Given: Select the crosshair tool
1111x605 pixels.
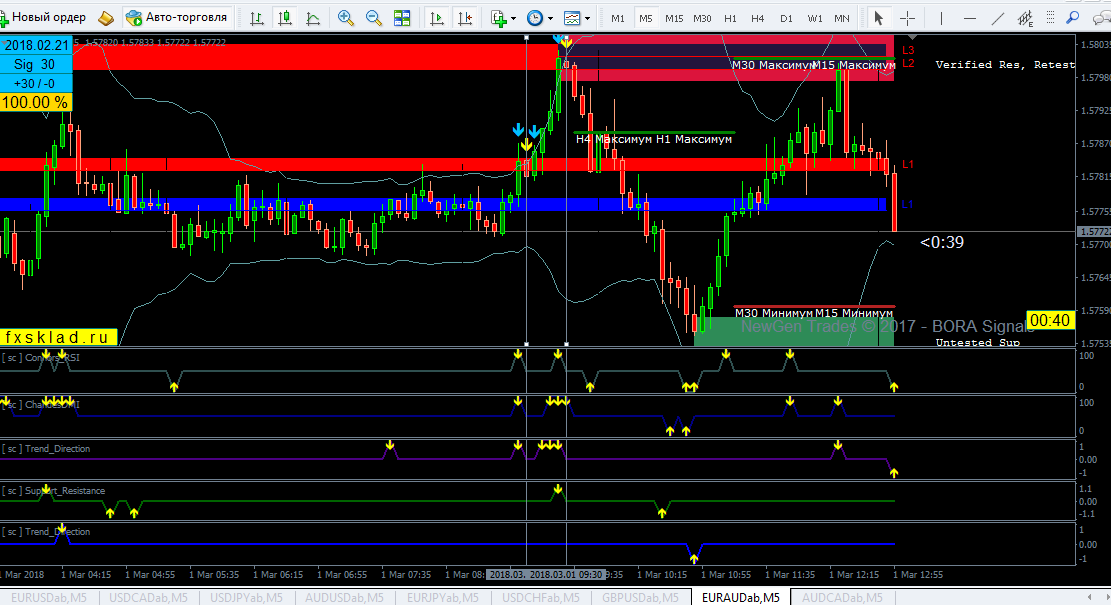Looking at the screenshot, I should 907,18.
